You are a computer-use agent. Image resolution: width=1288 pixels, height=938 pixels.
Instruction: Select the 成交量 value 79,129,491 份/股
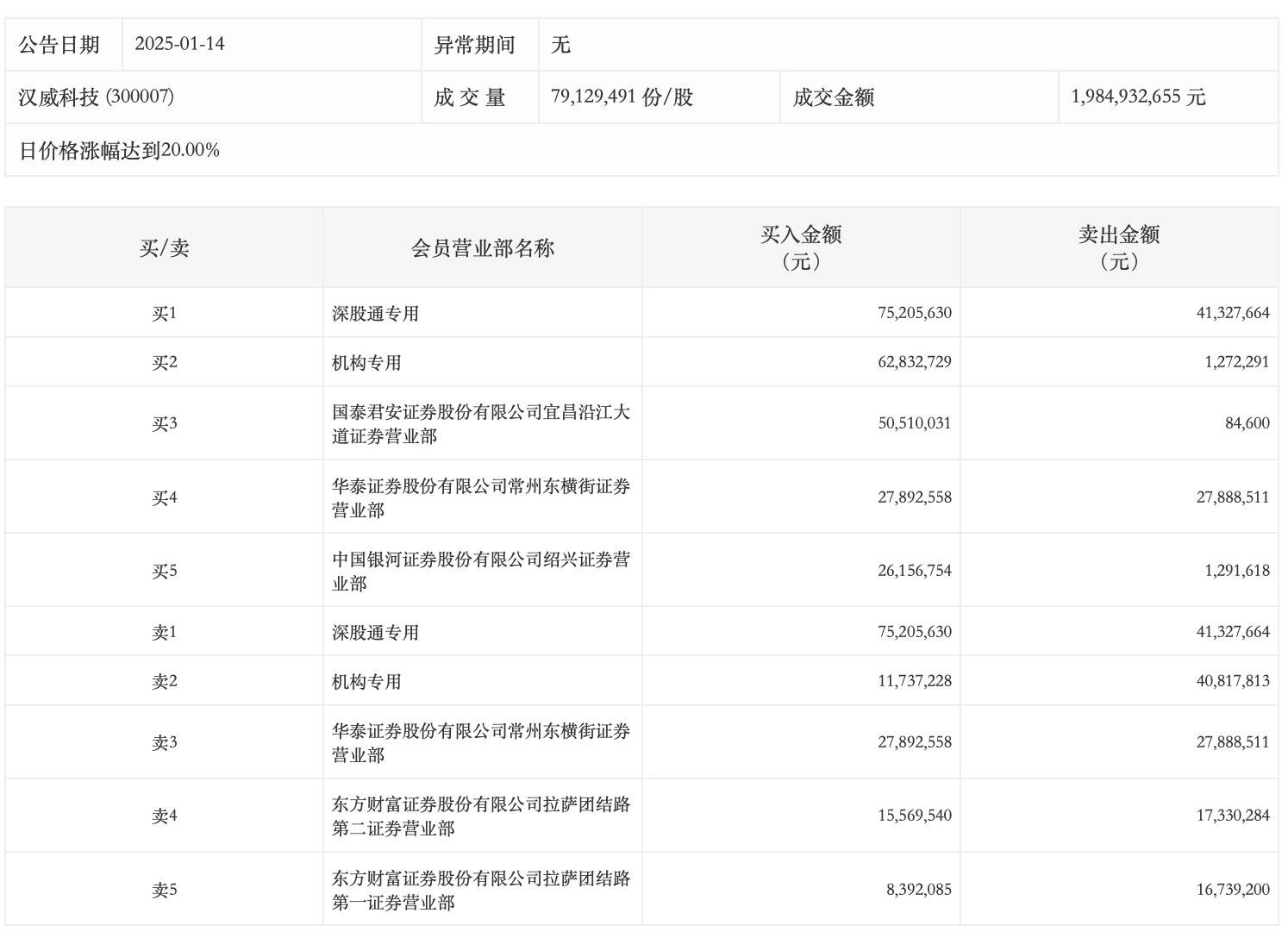click(x=622, y=97)
